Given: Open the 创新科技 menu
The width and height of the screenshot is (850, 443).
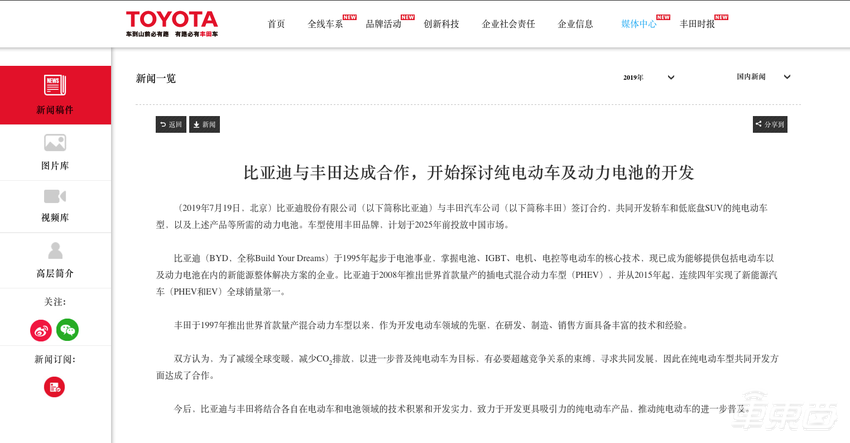Looking at the screenshot, I should pyautogui.click(x=441, y=24).
